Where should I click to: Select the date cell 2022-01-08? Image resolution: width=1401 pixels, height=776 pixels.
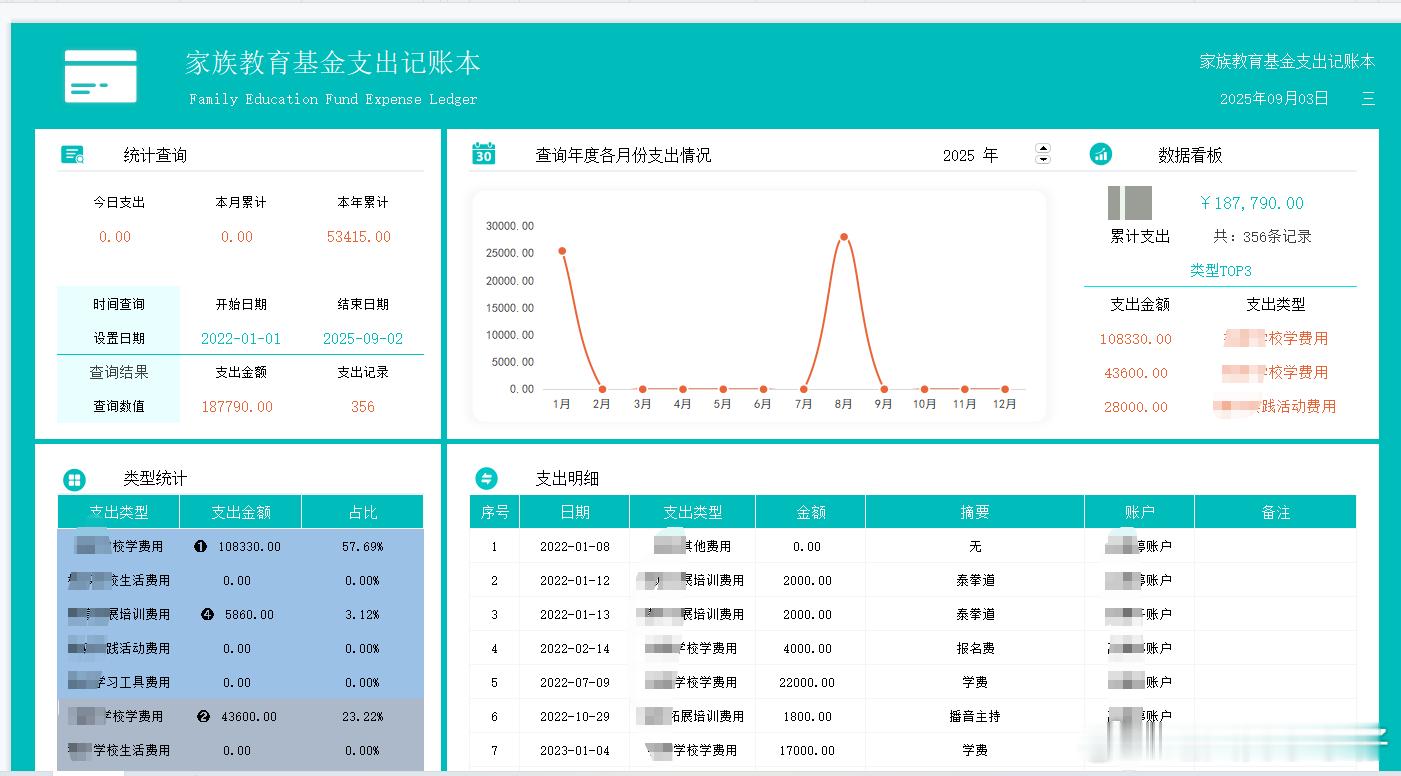click(x=575, y=547)
